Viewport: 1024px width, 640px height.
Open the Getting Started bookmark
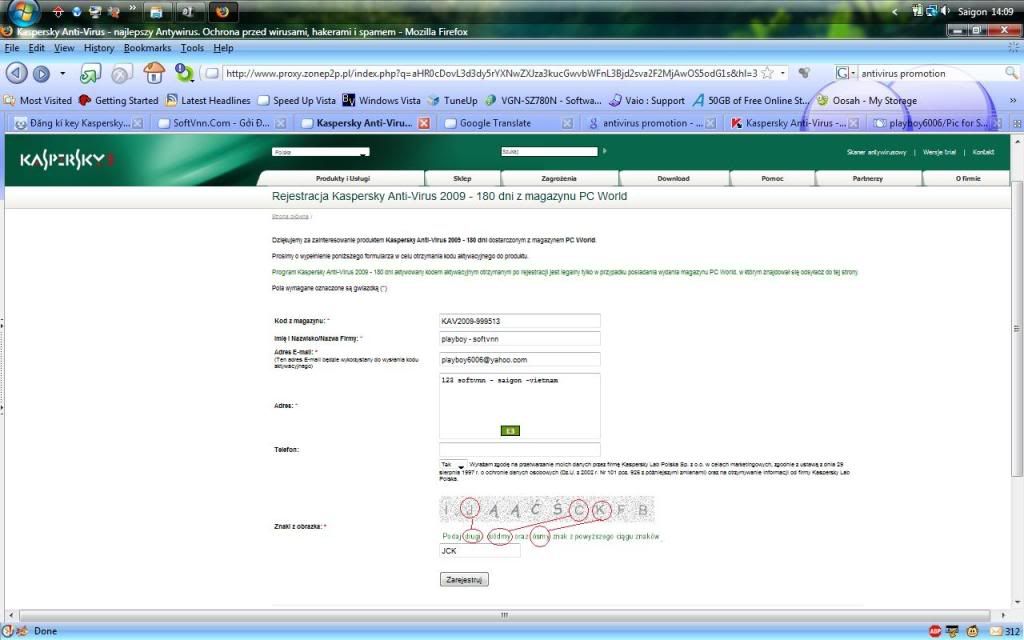pos(118,101)
